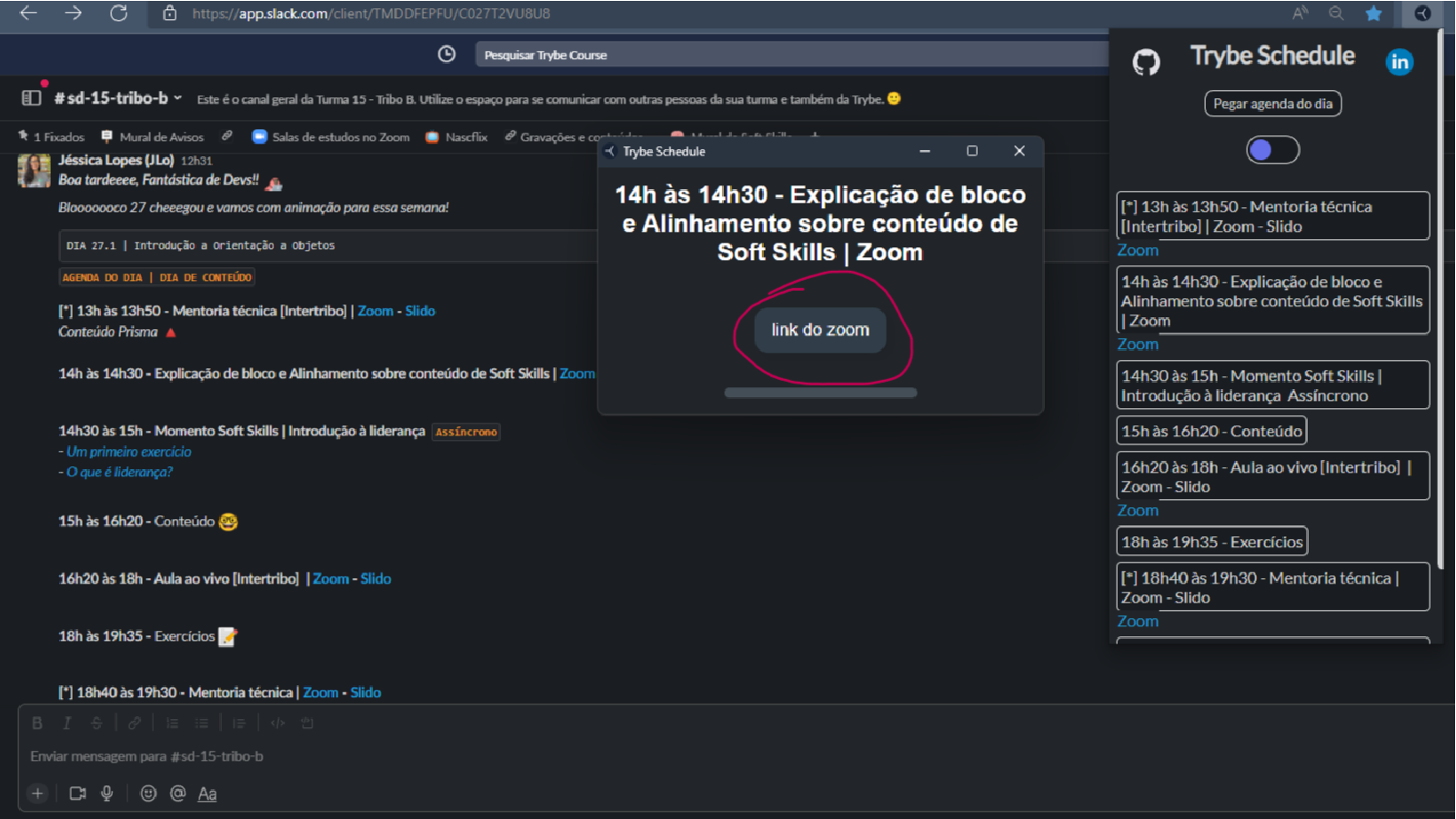
Task: Select '14h30 às 15h - Momento Soft Skills' panel item
Action: click(1273, 385)
